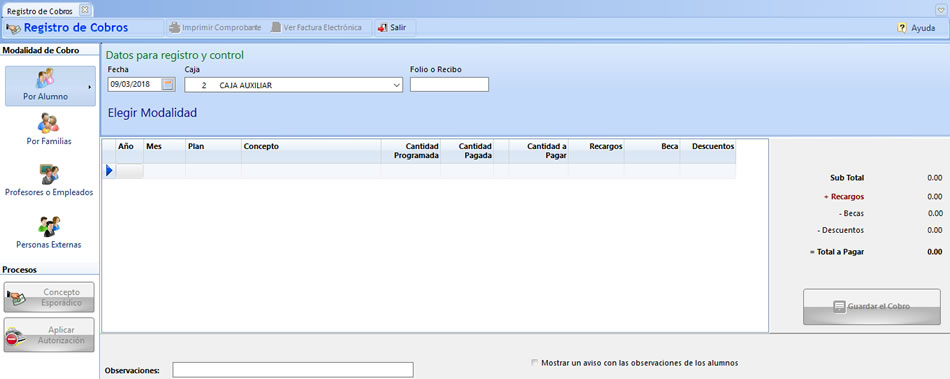Viewport: 950px width, 379px height.
Task: Close the Registro de Cobros tab
Action: (x=84, y=10)
